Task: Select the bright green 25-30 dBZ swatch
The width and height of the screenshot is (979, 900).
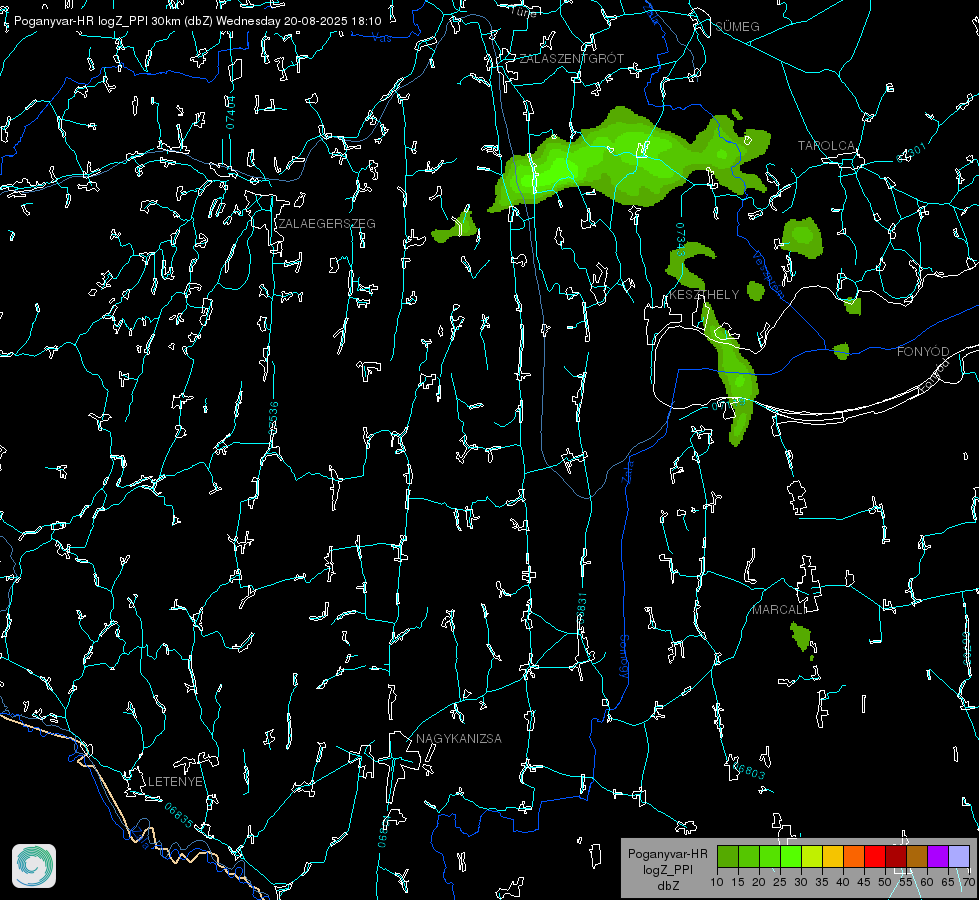Action: [x=791, y=857]
